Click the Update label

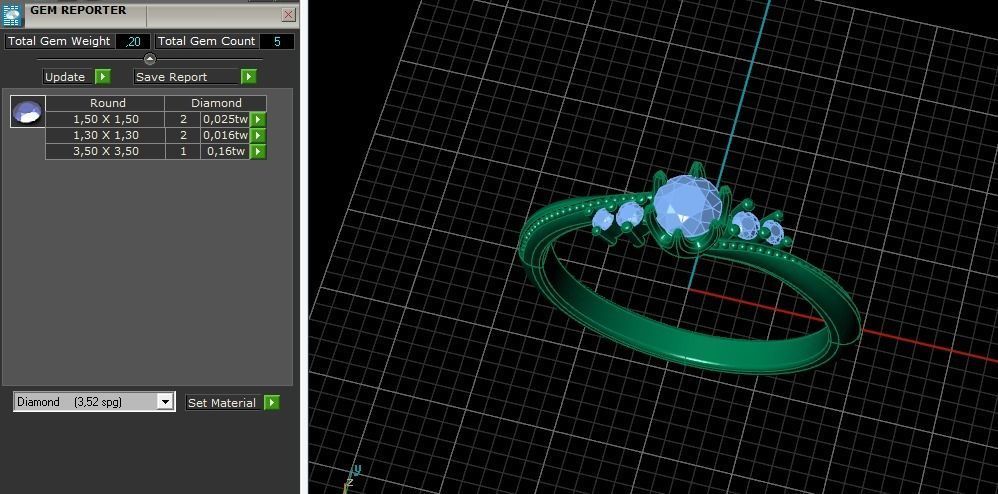(65, 77)
